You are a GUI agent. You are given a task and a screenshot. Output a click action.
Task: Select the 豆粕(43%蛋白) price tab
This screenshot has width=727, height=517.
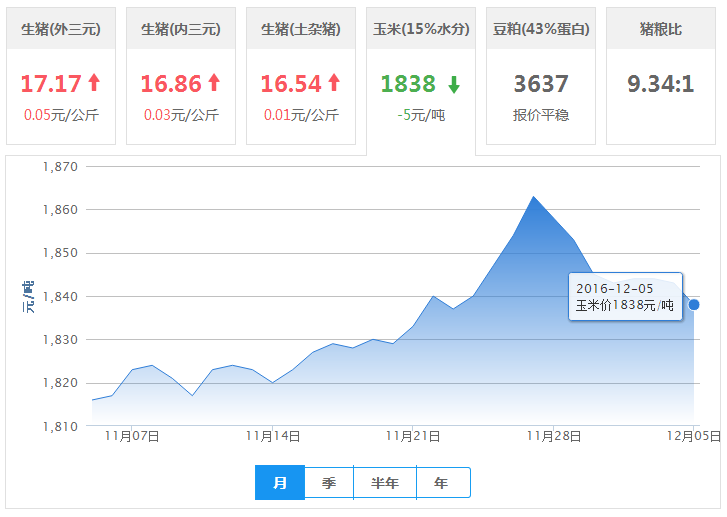pyautogui.click(x=541, y=76)
